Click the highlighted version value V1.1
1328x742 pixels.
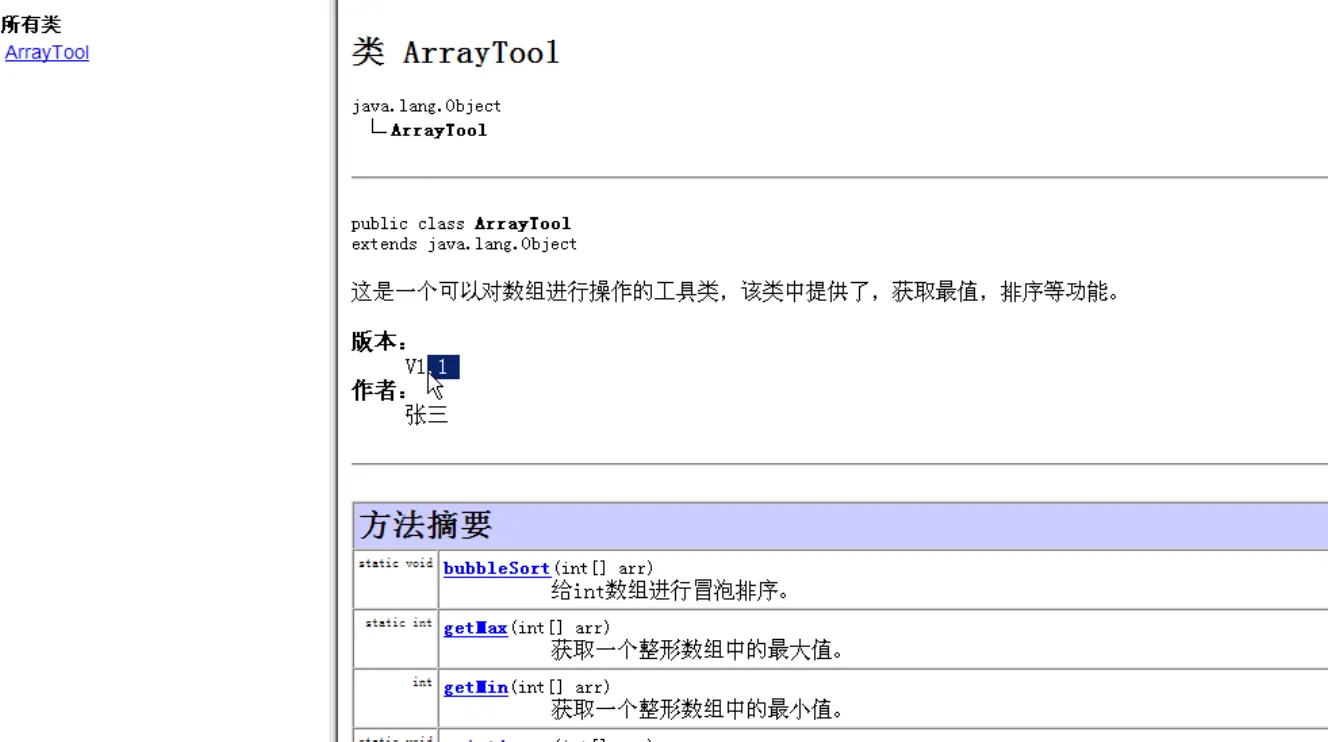[x=432, y=367]
